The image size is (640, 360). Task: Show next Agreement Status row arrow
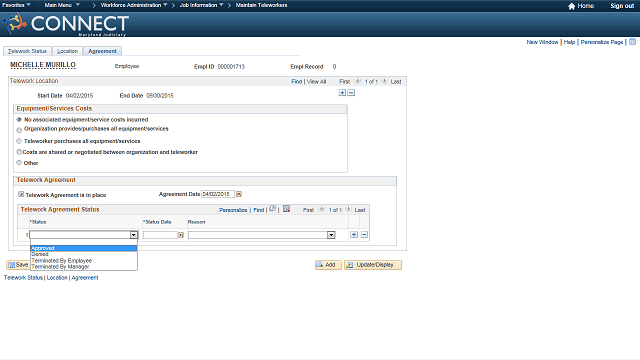(349, 209)
